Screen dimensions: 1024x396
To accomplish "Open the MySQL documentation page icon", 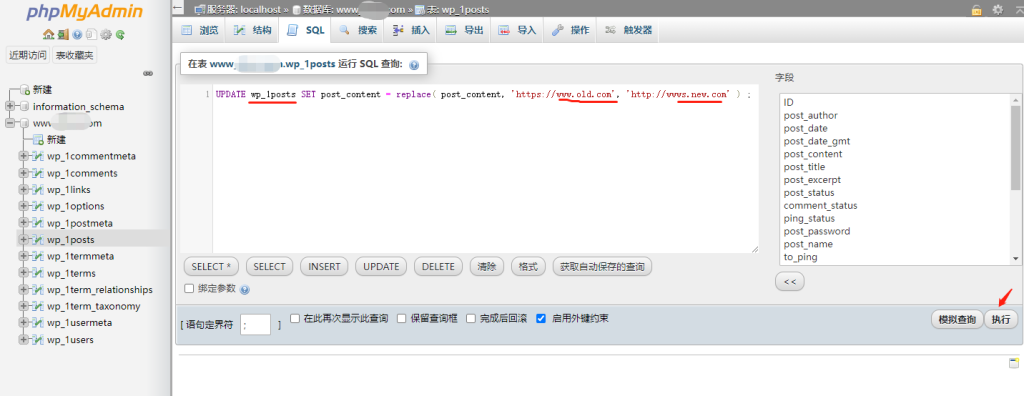I will pyautogui.click(x=91, y=35).
